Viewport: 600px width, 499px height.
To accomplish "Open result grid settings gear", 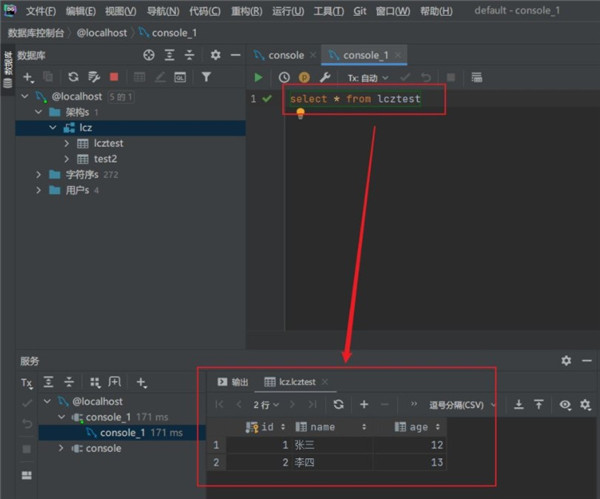I will (x=585, y=404).
